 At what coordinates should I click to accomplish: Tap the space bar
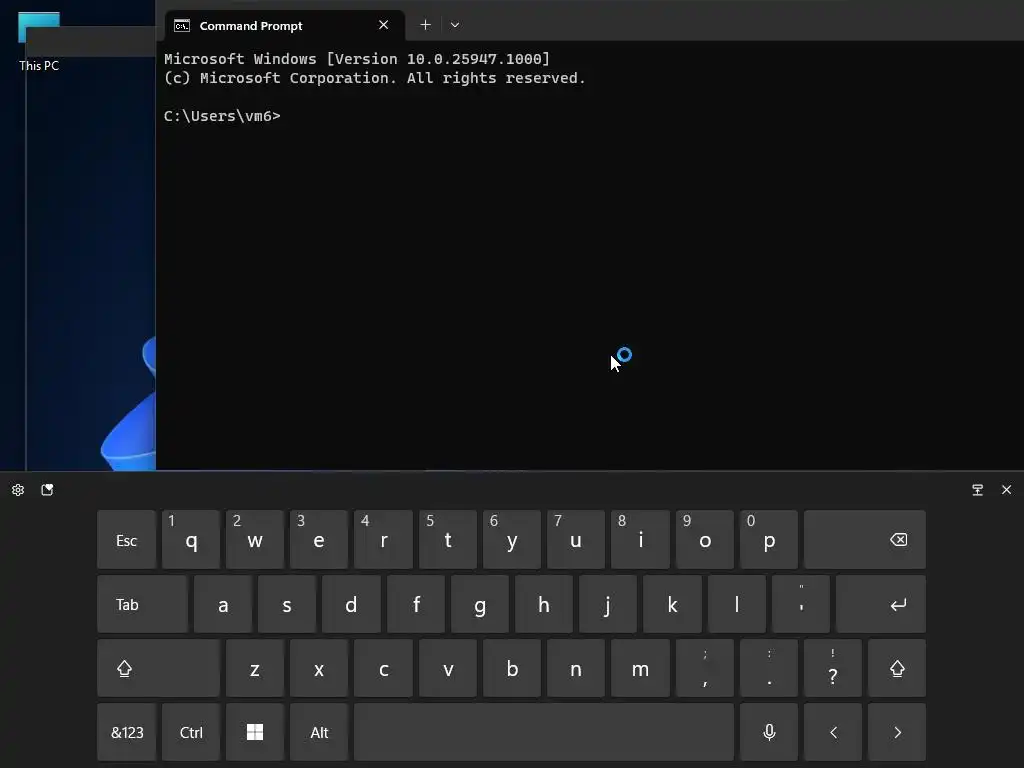point(543,732)
